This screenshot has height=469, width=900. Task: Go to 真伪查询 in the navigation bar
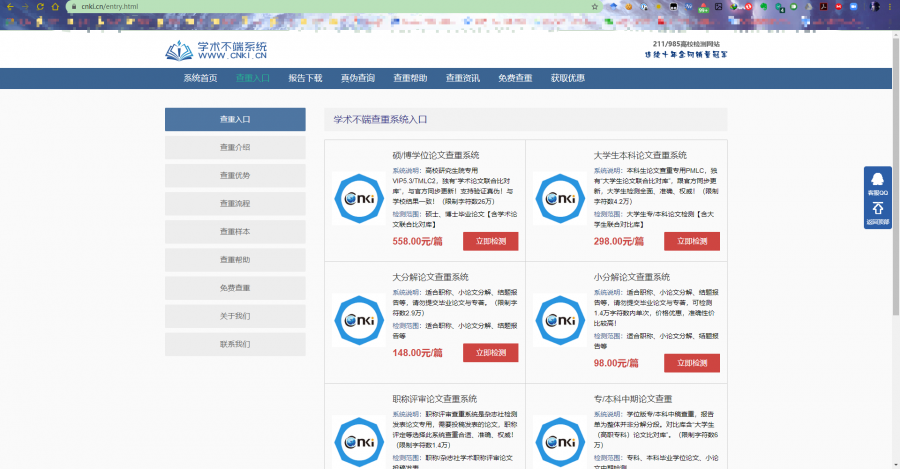[x=357, y=78]
